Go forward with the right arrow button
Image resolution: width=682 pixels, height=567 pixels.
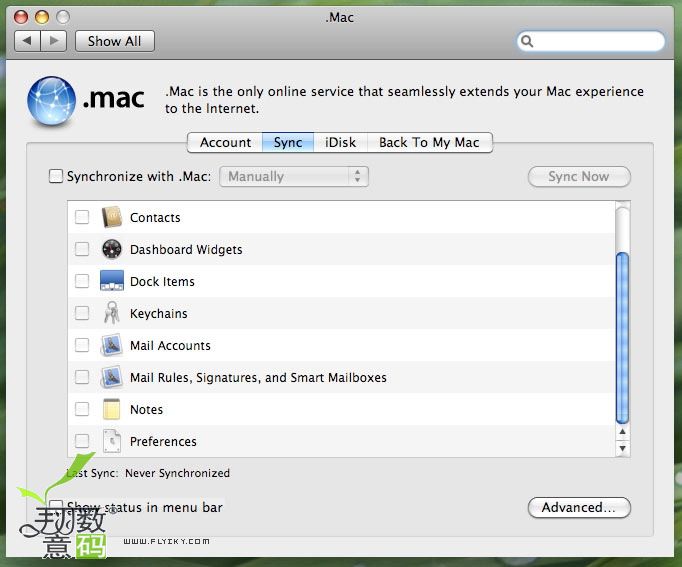coord(54,41)
